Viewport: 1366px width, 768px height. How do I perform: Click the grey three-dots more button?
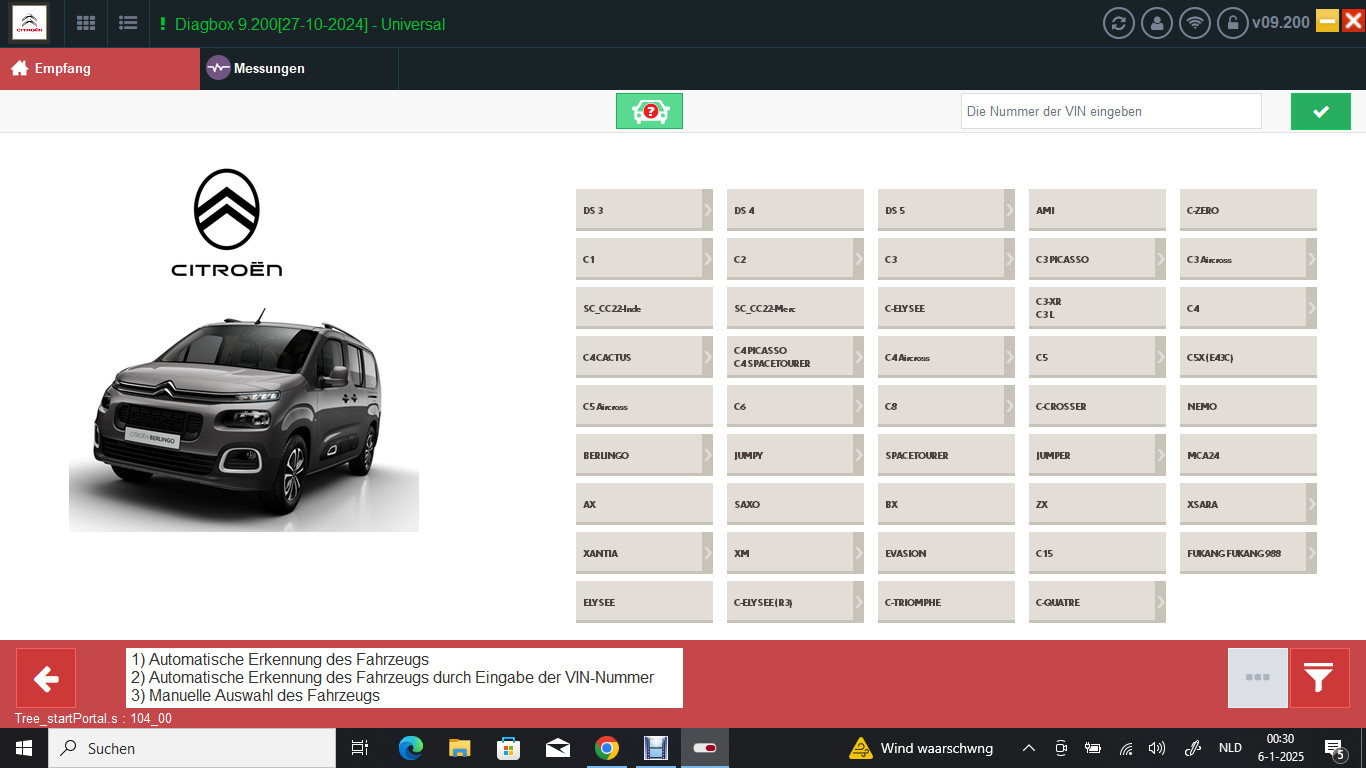coord(1258,678)
